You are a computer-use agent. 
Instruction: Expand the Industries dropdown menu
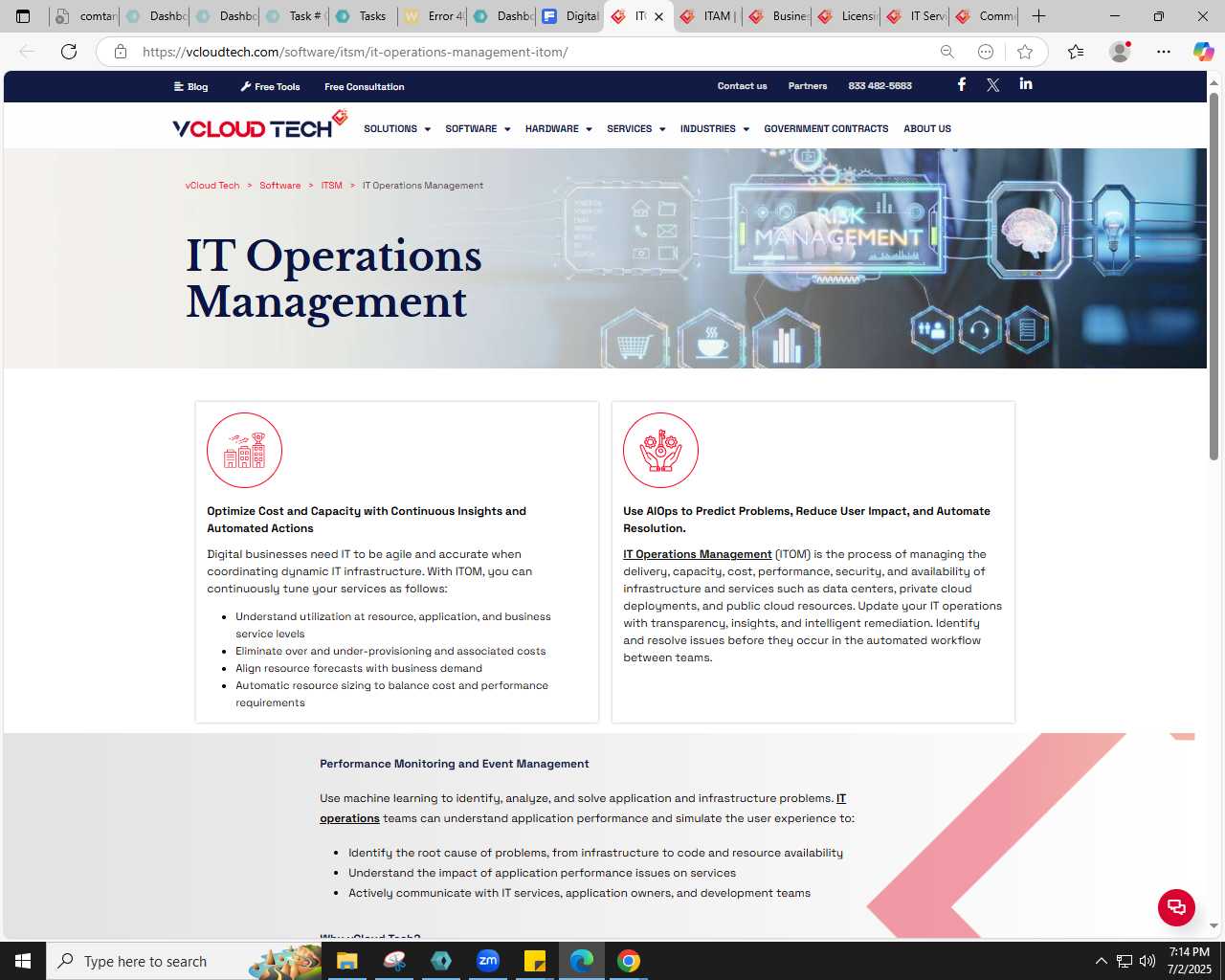[x=715, y=128]
